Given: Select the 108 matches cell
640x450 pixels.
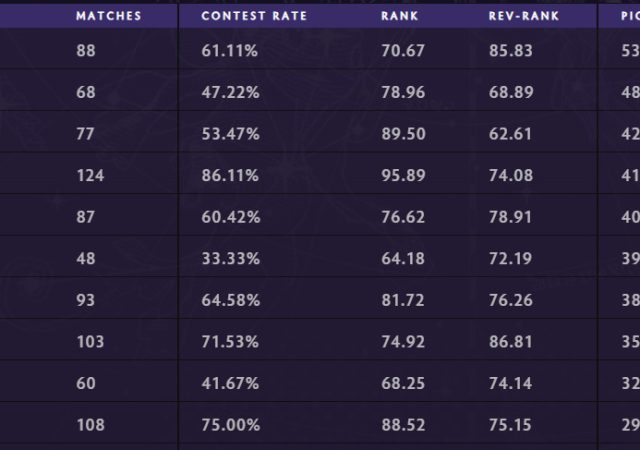Looking at the screenshot, I should point(90,424).
